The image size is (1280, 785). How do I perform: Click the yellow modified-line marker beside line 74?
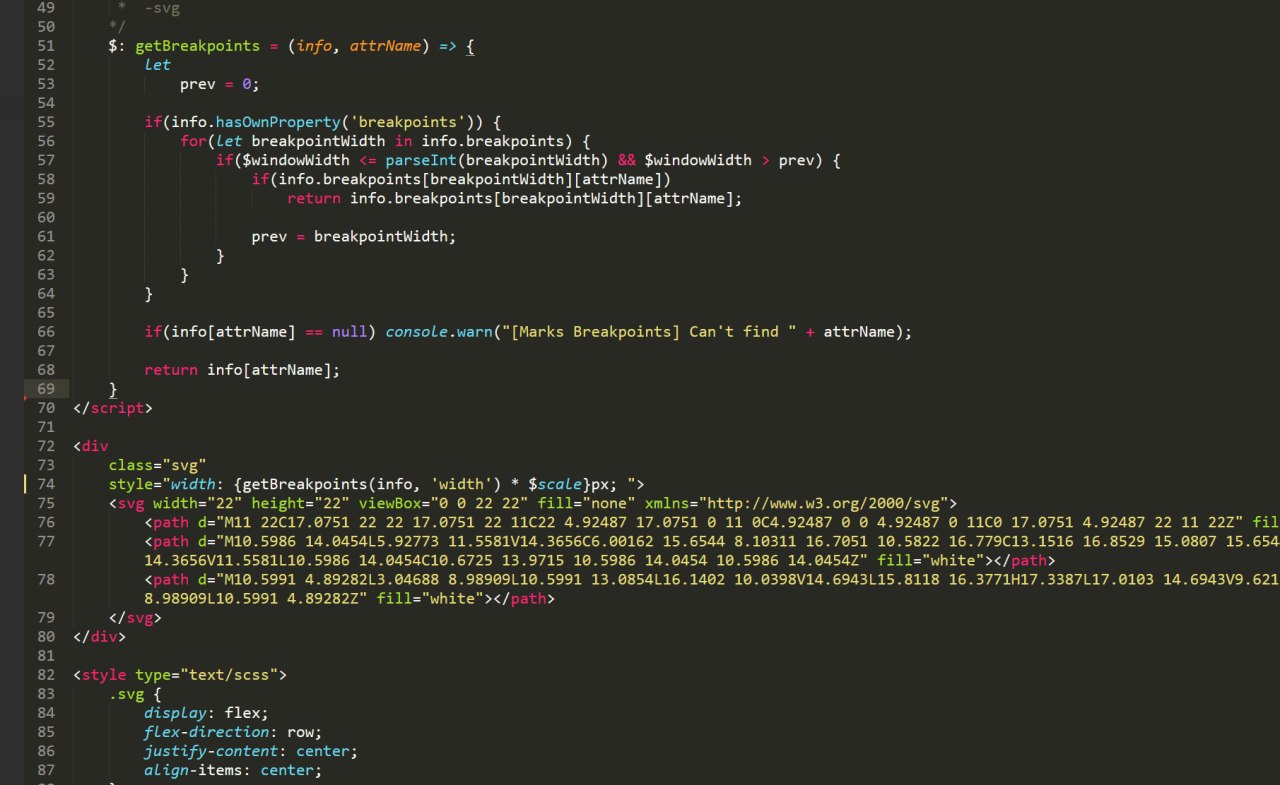(x=25, y=484)
